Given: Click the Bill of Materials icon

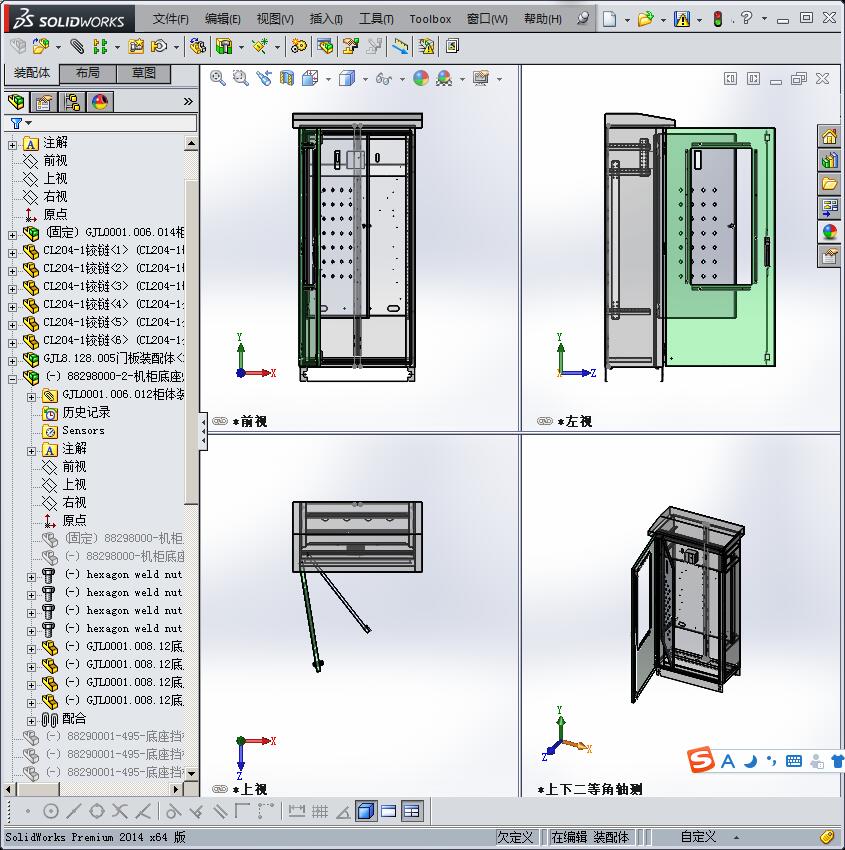Looking at the screenshot, I should point(326,47).
